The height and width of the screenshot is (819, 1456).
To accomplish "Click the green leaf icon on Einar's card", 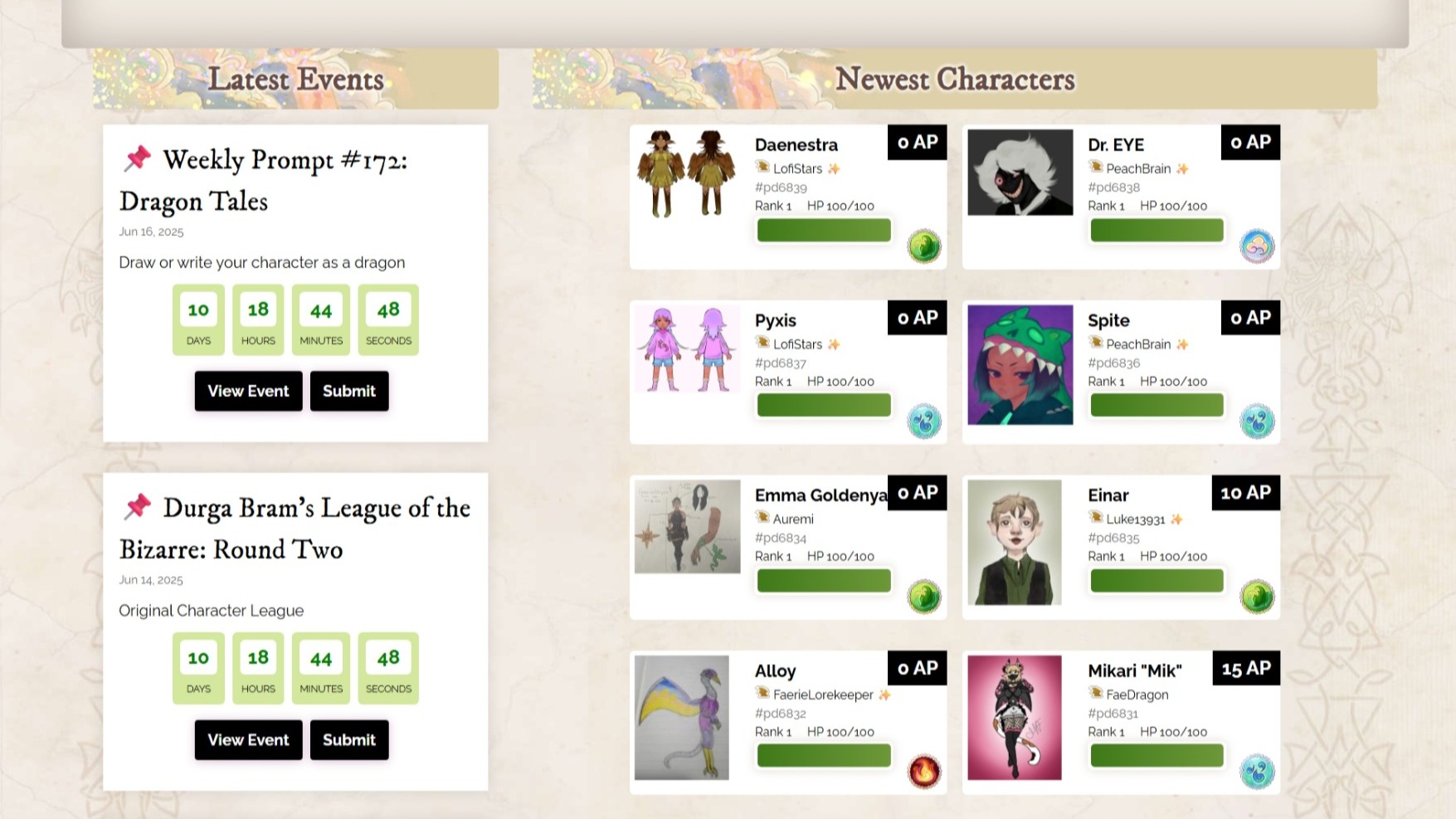I will [x=1257, y=597].
